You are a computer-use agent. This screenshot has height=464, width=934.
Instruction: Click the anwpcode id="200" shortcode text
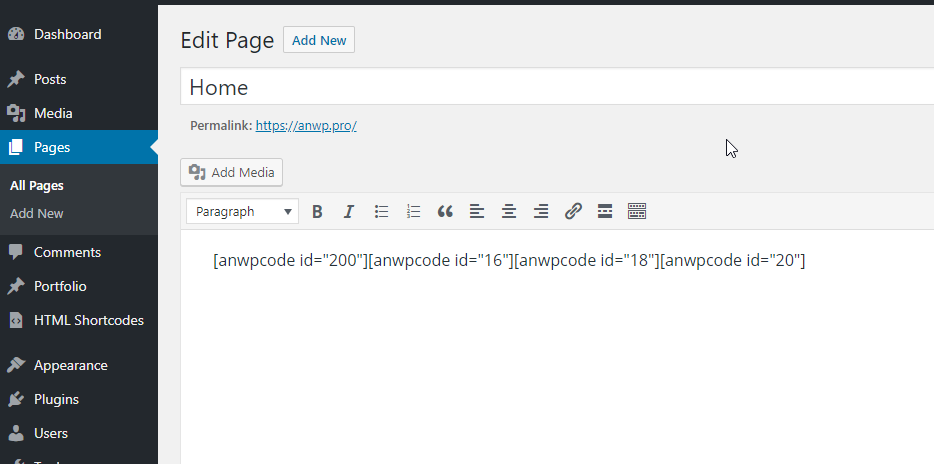[291, 260]
